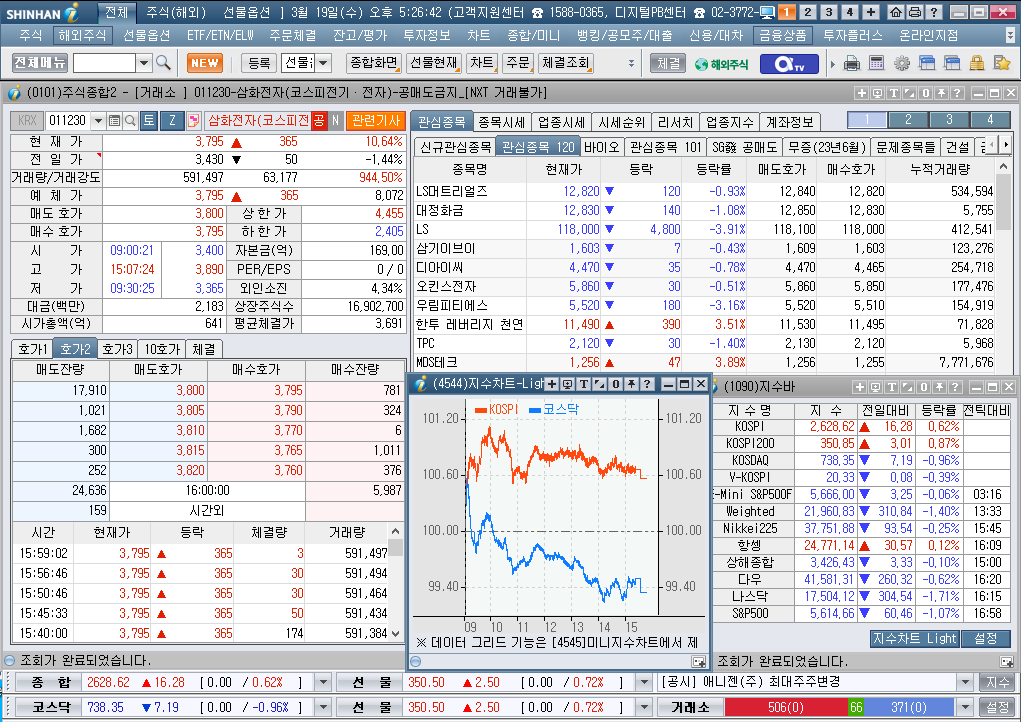Open the stock code 011230 history dropdown
Image resolution: width=1021 pixels, height=722 pixels.
(x=98, y=120)
